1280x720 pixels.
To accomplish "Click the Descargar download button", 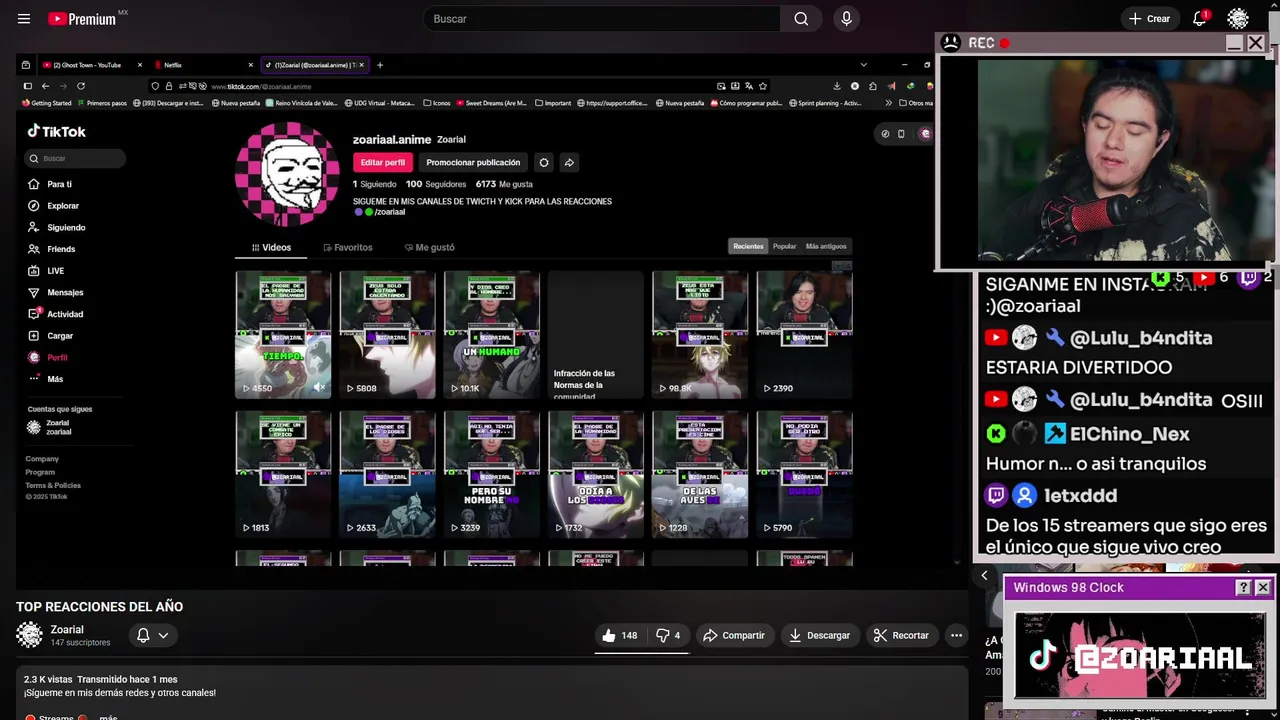I will click(819, 635).
